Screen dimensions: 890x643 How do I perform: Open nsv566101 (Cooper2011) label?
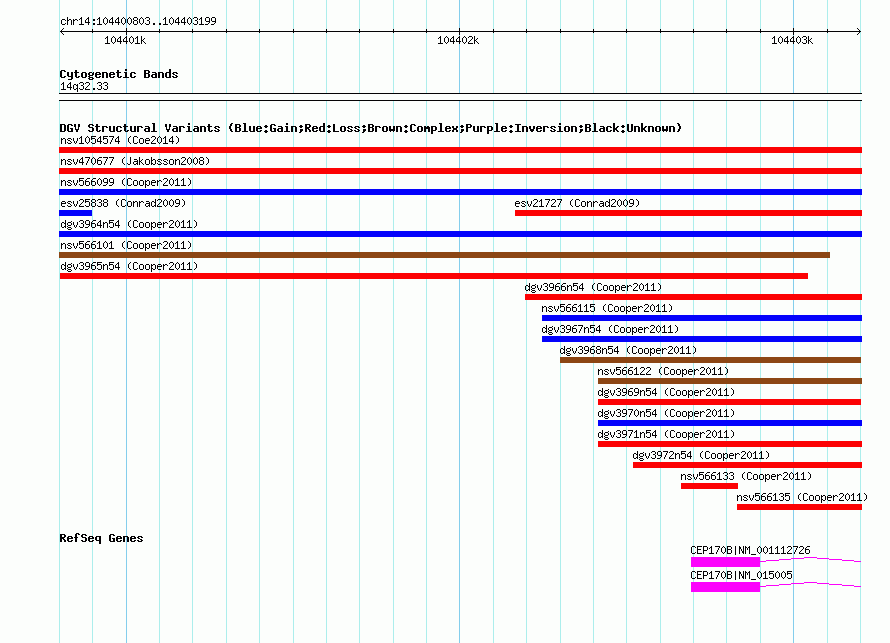pyautogui.click(x=126, y=245)
